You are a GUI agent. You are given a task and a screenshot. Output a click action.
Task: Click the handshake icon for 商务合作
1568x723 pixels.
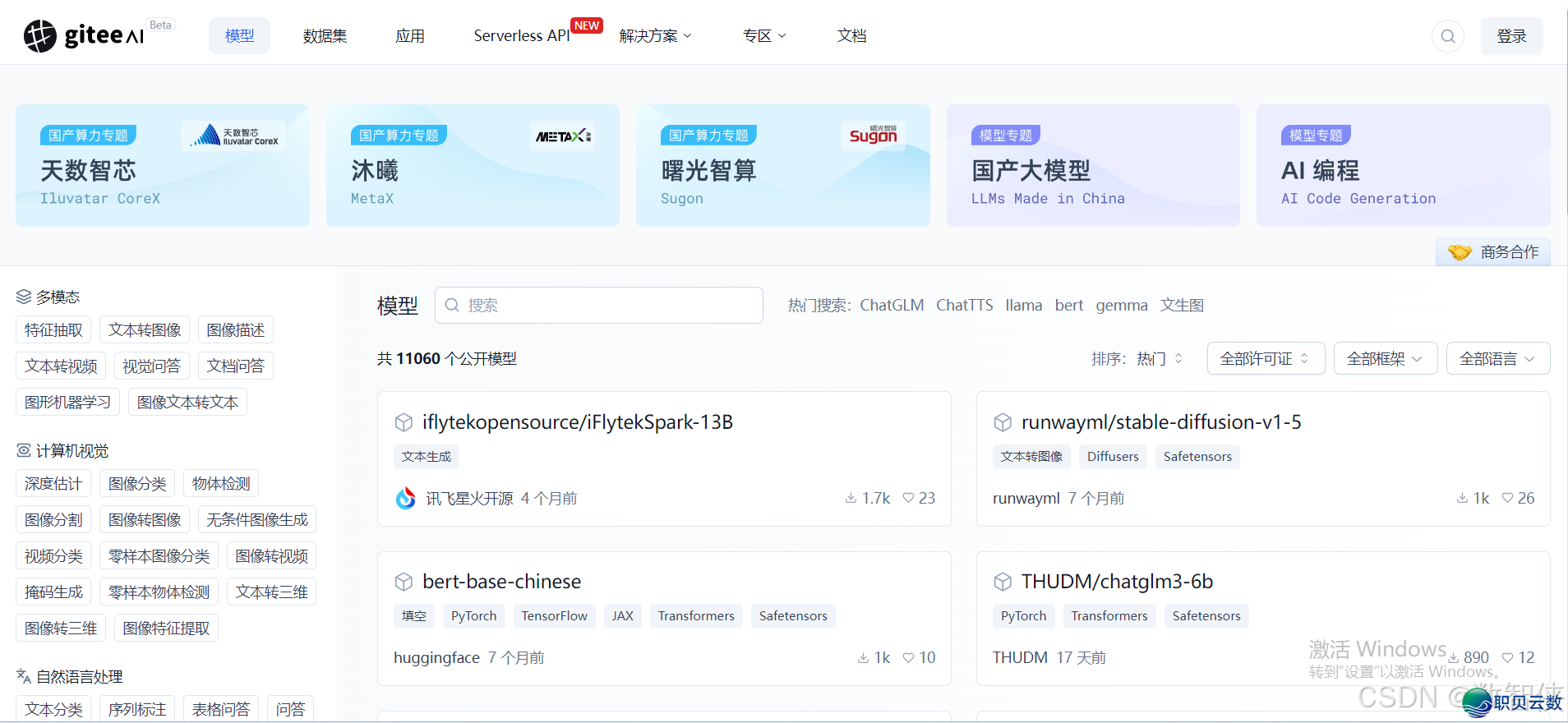pyautogui.click(x=1460, y=252)
